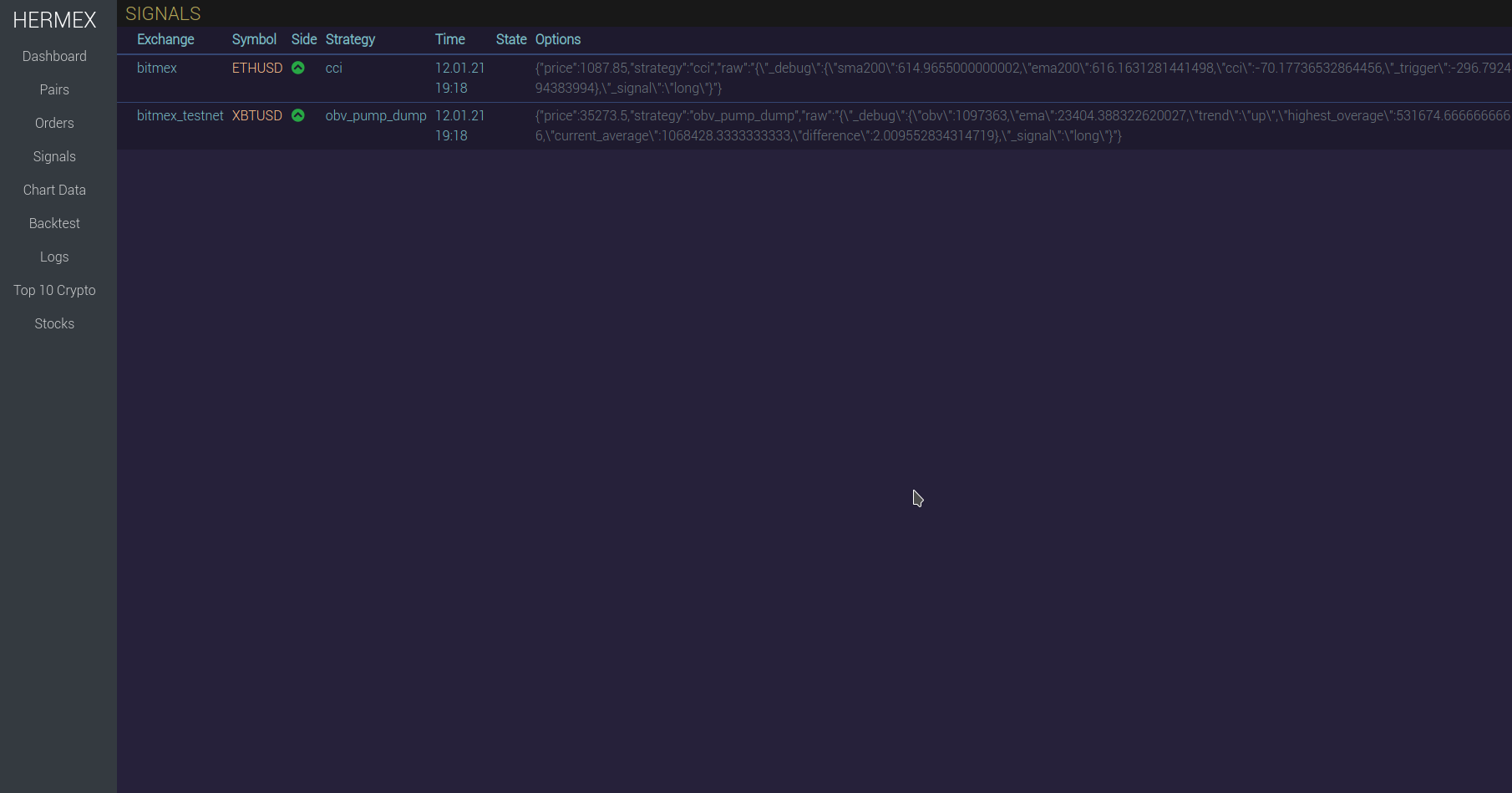The height and width of the screenshot is (793, 1512).
Task: Click the Side column header
Action: (304, 39)
